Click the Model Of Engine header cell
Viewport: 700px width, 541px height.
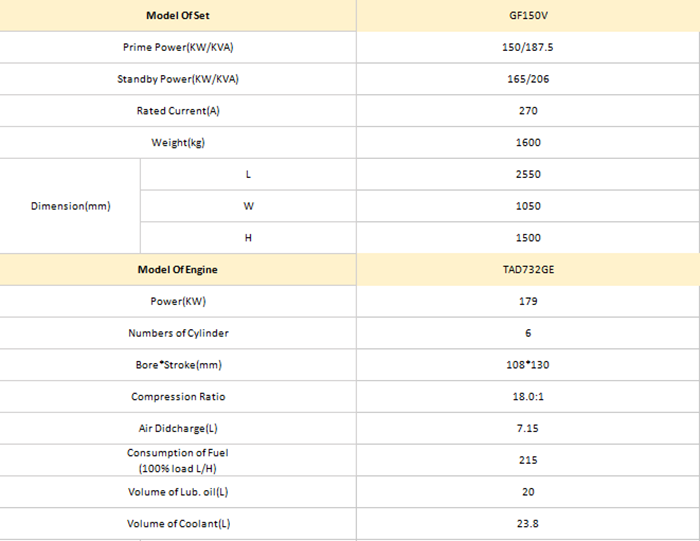178,270
